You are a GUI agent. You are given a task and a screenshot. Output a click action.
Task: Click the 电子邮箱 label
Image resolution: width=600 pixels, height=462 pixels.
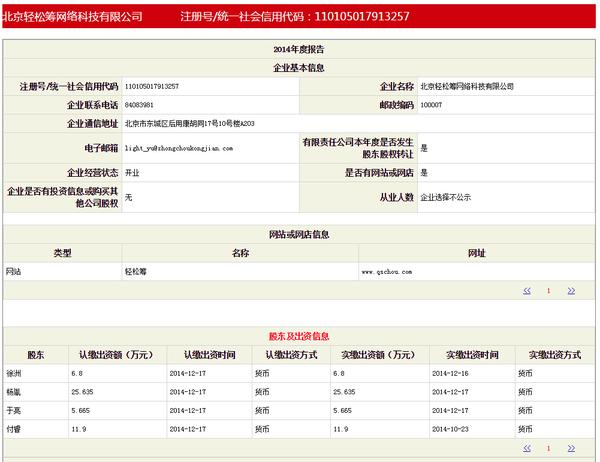coord(101,149)
